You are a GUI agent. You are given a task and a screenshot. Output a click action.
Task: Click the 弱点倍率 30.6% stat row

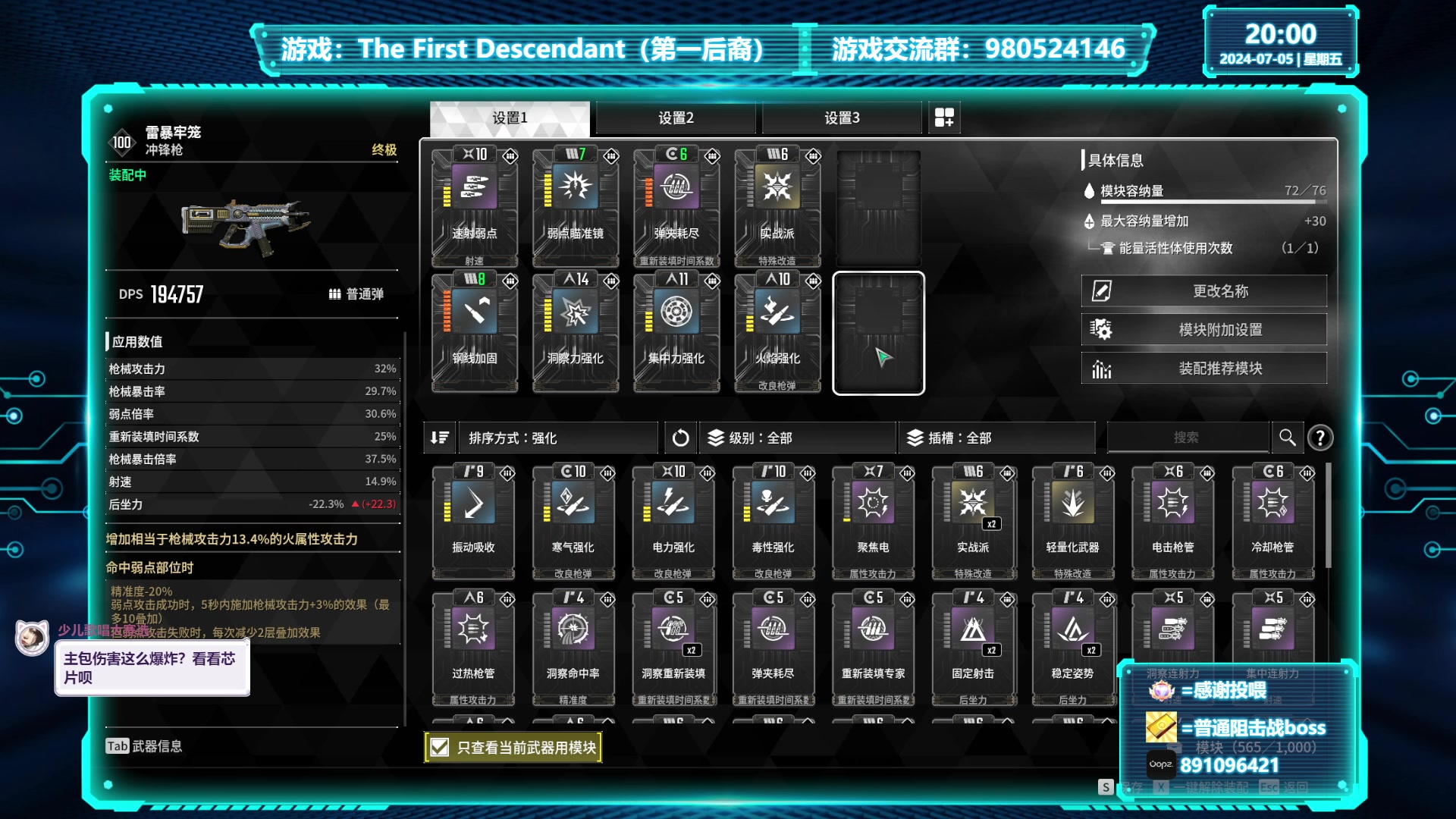pos(253,414)
